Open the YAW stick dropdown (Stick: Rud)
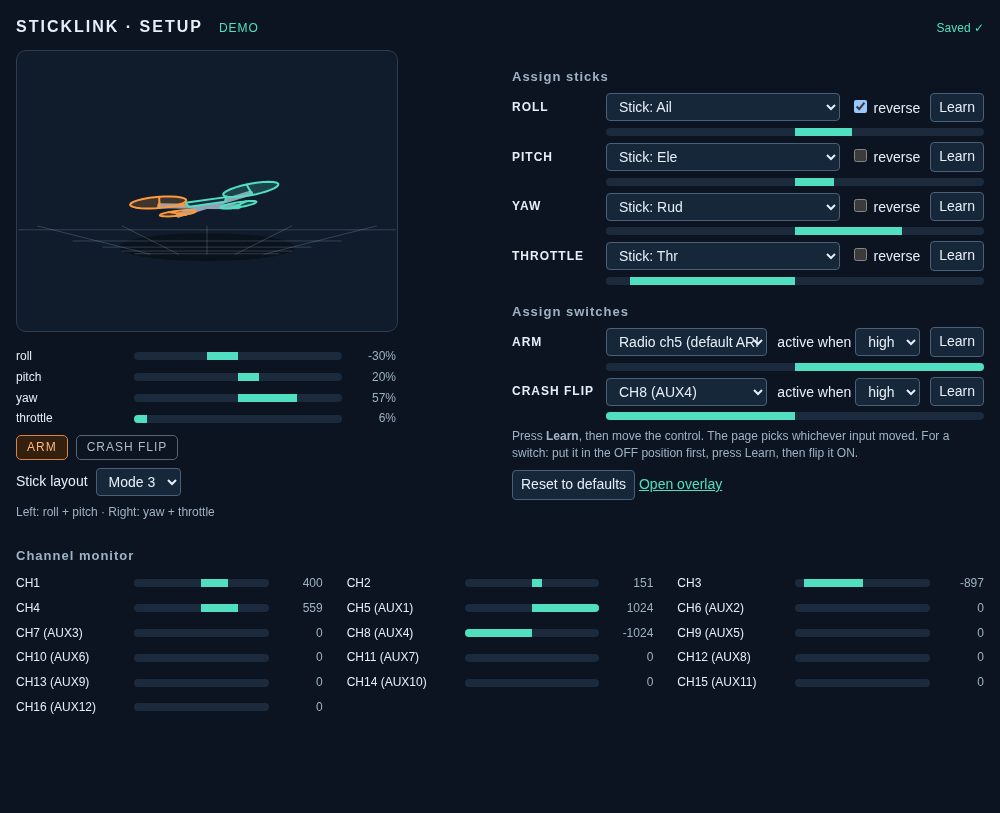 [723, 207]
